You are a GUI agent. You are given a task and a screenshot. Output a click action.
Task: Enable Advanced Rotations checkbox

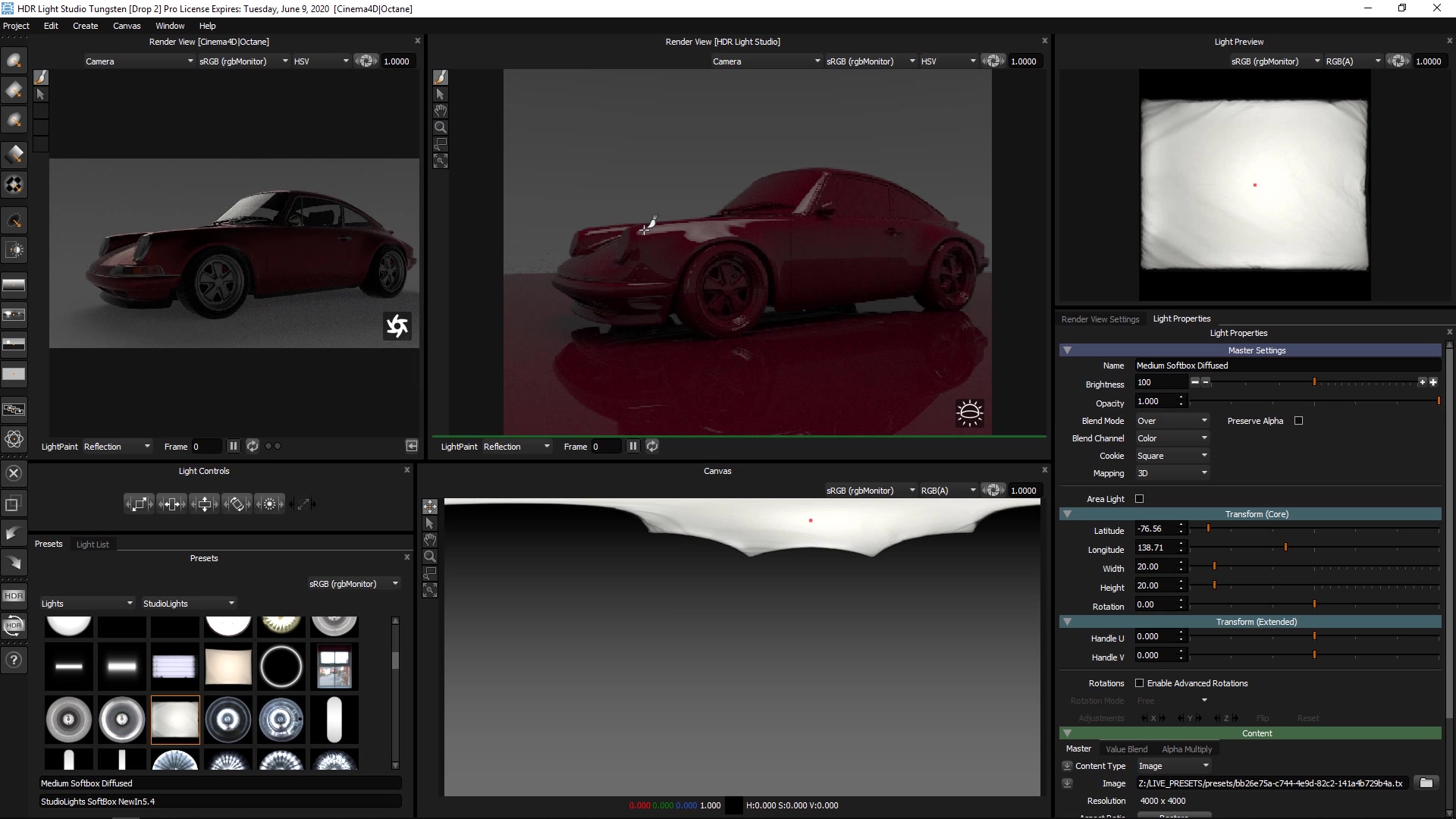pyautogui.click(x=1139, y=683)
